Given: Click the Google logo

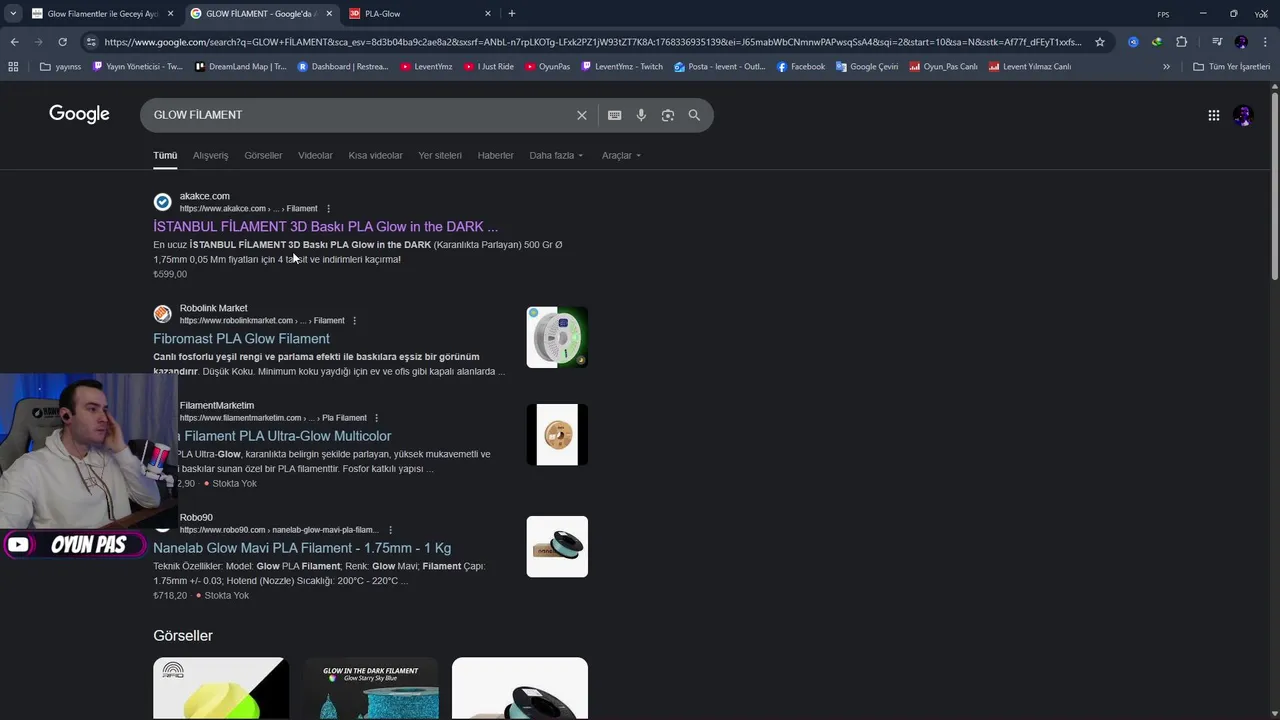Looking at the screenshot, I should point(79,114).
